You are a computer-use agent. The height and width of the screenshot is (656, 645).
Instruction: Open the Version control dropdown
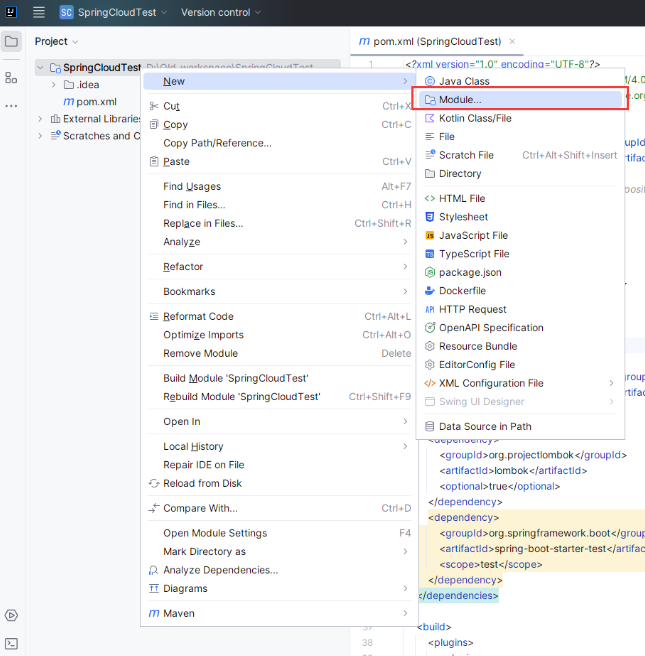pos(221,12)
